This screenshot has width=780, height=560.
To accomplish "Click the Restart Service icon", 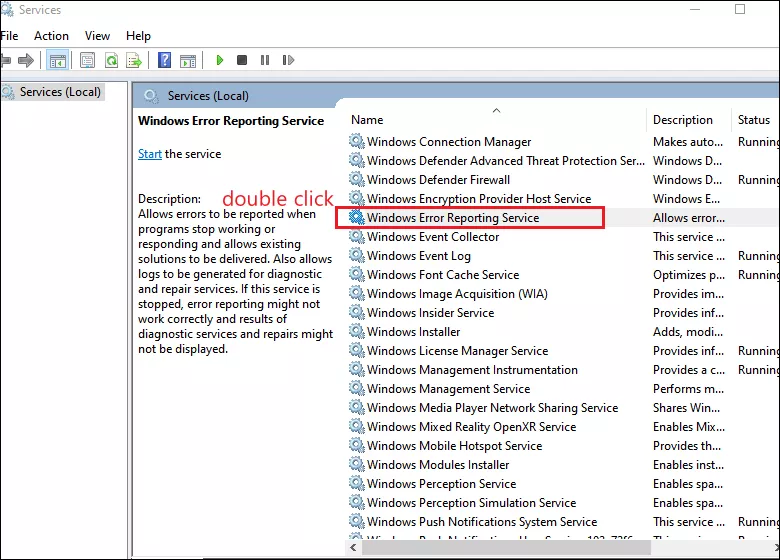I will 288,60.
